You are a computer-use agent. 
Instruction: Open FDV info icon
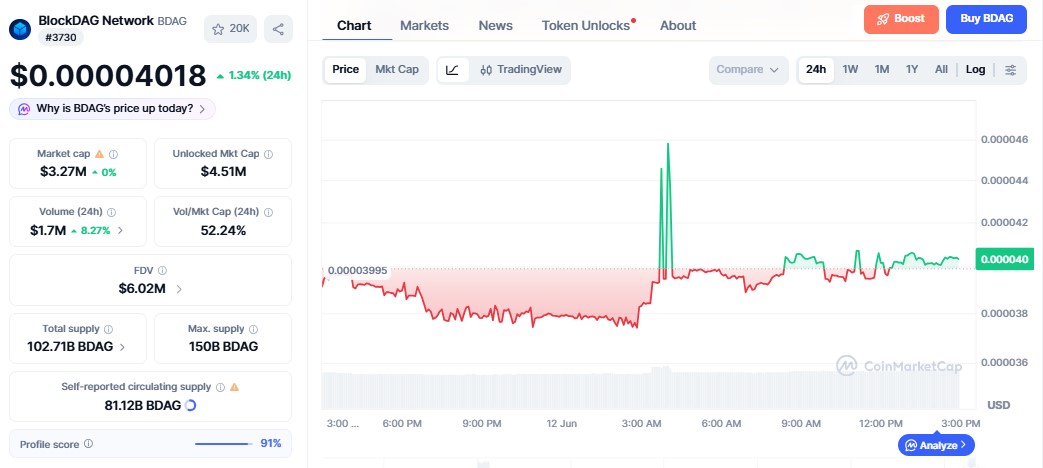point(162,271)
